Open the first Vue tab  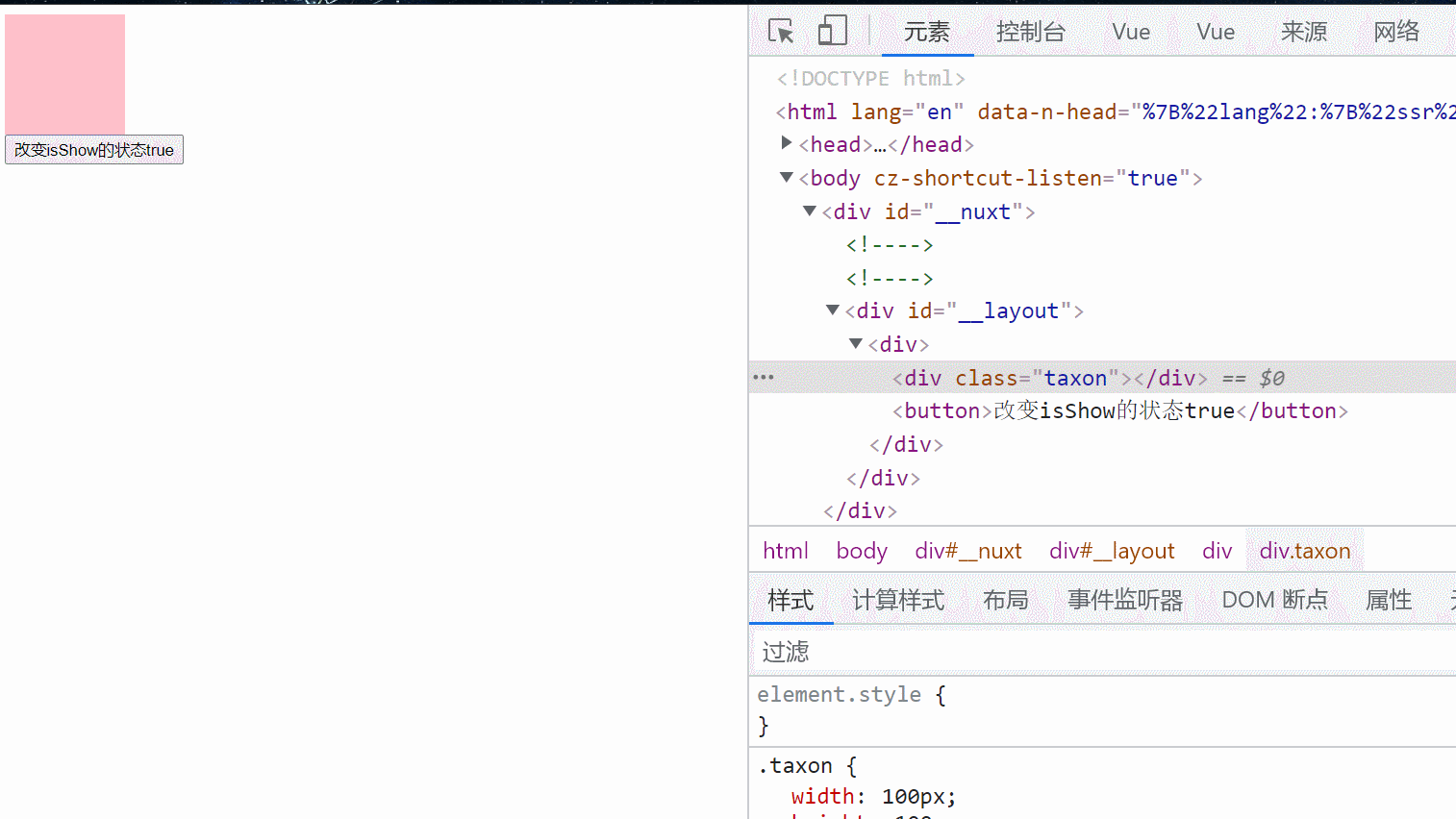(1131, 32)
